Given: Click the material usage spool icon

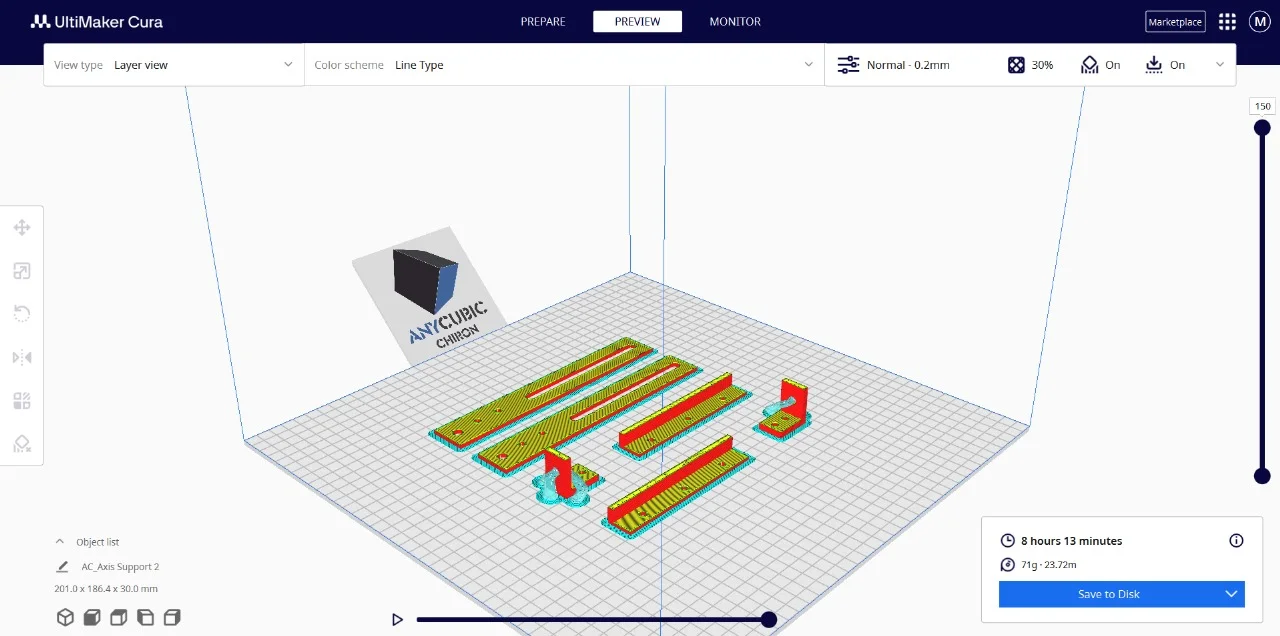Looking at the screenshot, I should [1008, 565].
